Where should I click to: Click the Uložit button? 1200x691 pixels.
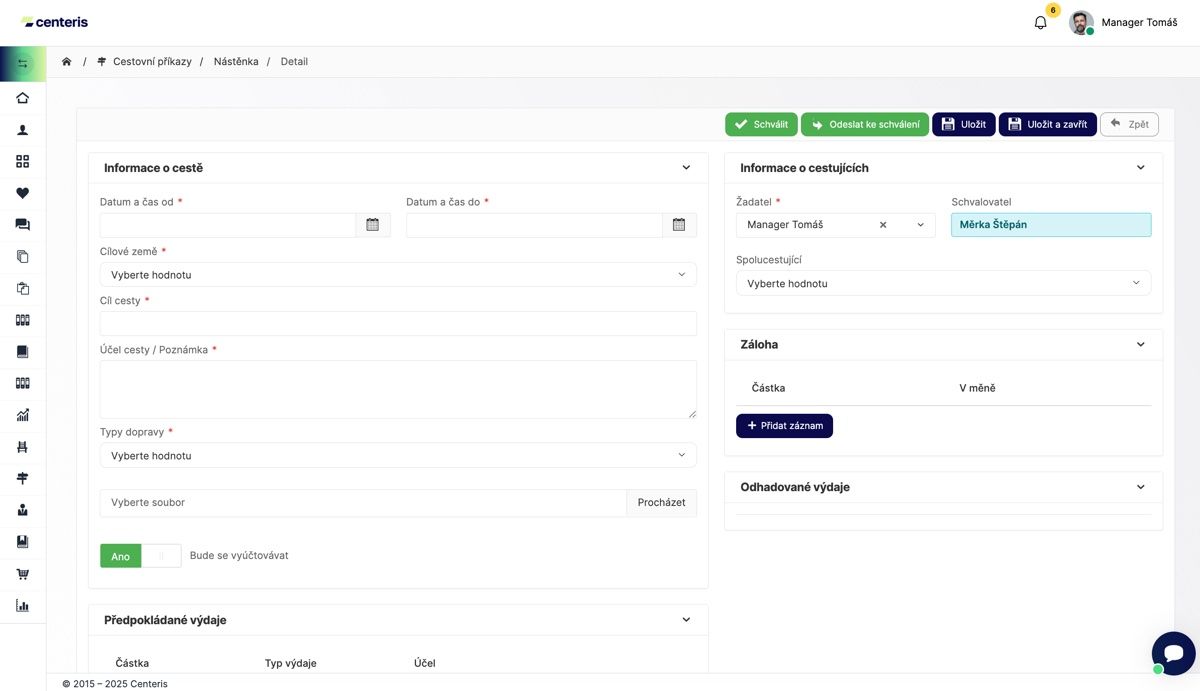point(964,124)
